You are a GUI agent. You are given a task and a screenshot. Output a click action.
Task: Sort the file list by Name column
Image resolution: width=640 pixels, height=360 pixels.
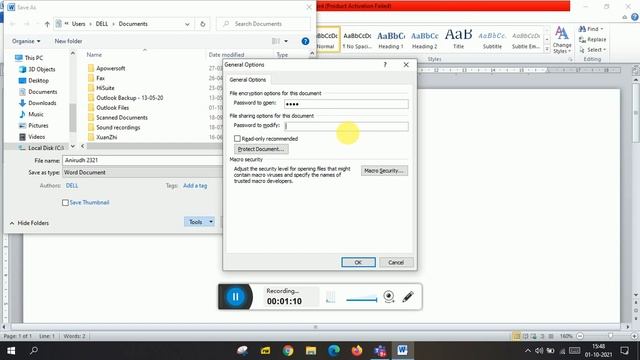click(x=94, y=55)
